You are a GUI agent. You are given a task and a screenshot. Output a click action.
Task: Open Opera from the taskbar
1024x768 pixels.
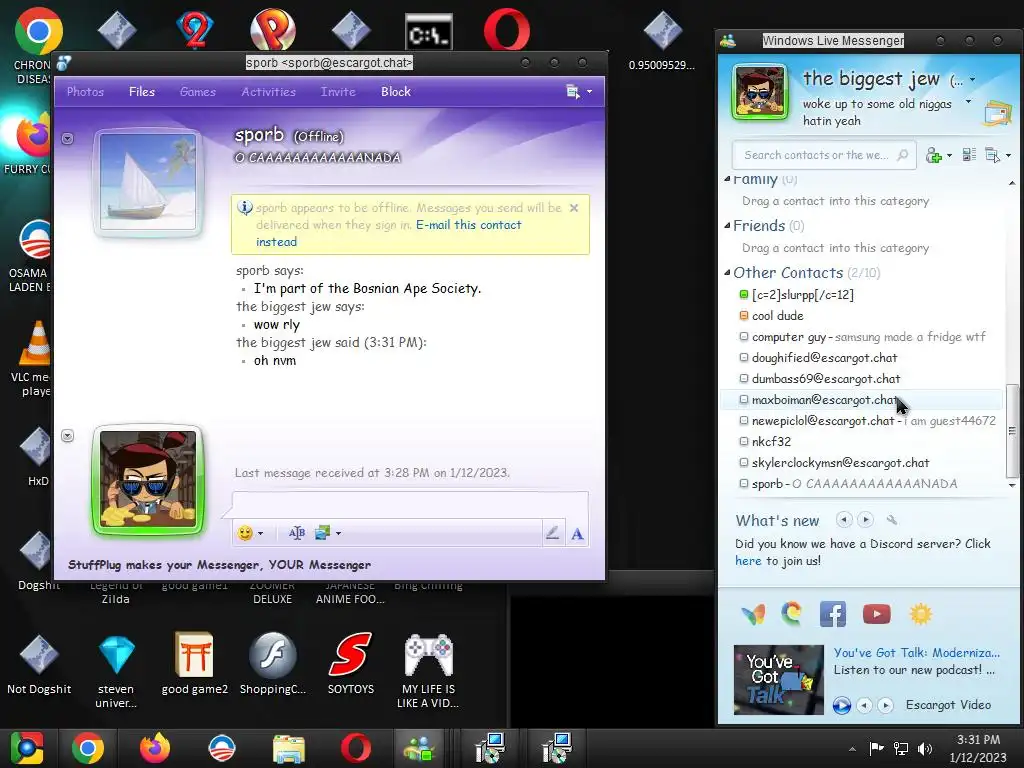click(x=356, y=748)
